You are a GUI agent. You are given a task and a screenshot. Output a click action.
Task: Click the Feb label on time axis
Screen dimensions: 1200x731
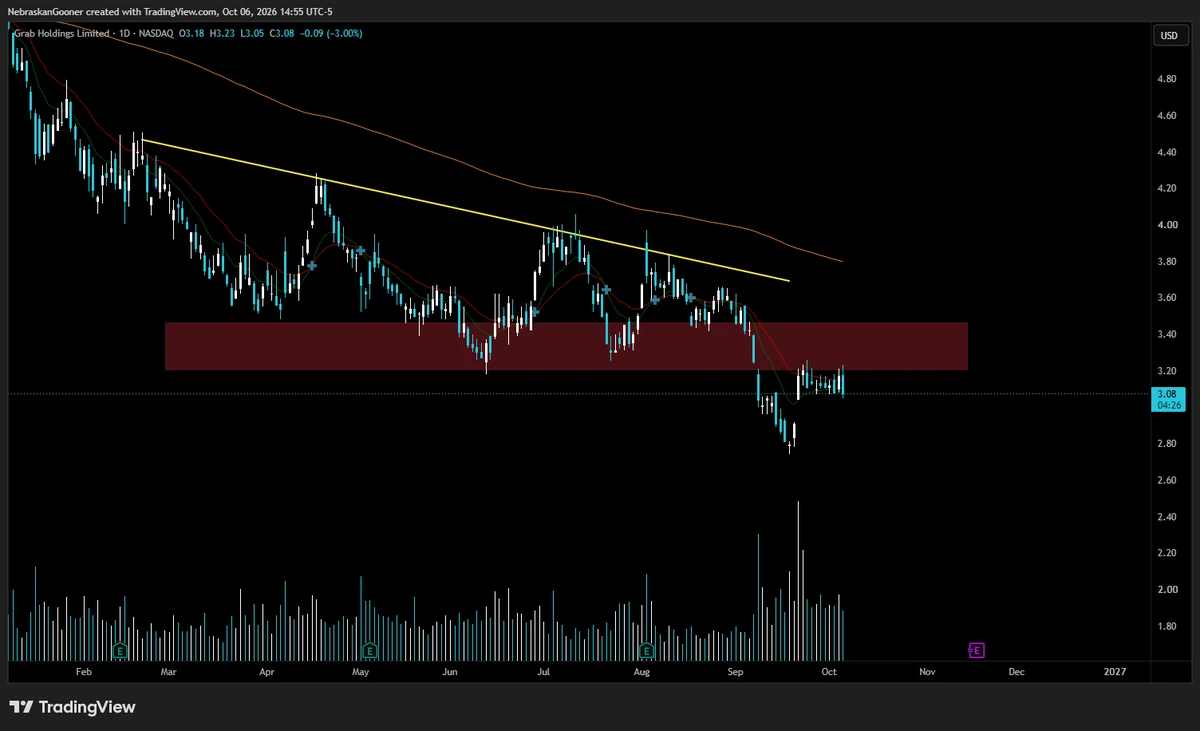tap(84, 673)
